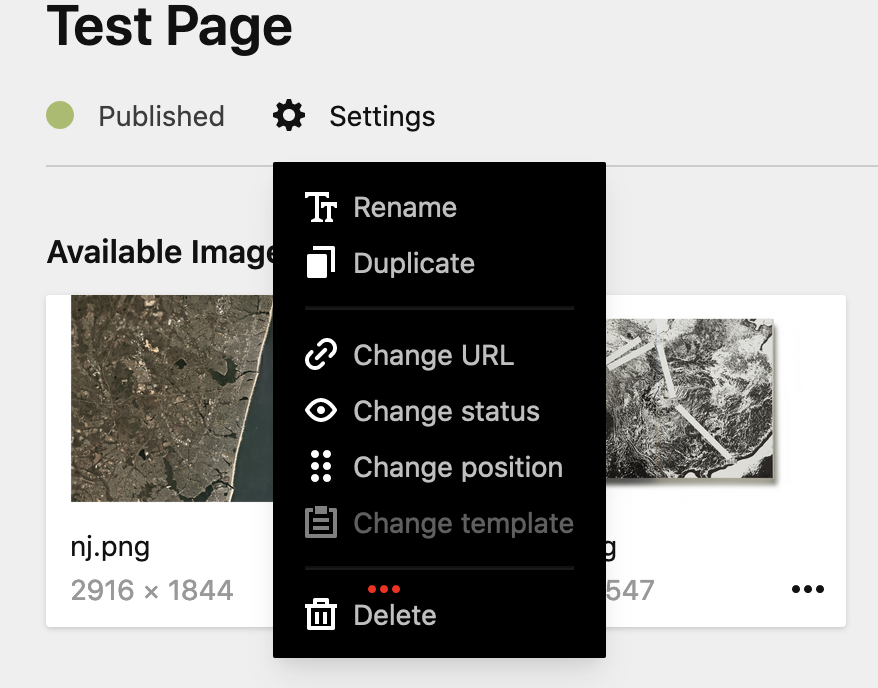Click the red dots indicator above Delete
This screenshot has height=688, width=878.
tap(385, 589)
